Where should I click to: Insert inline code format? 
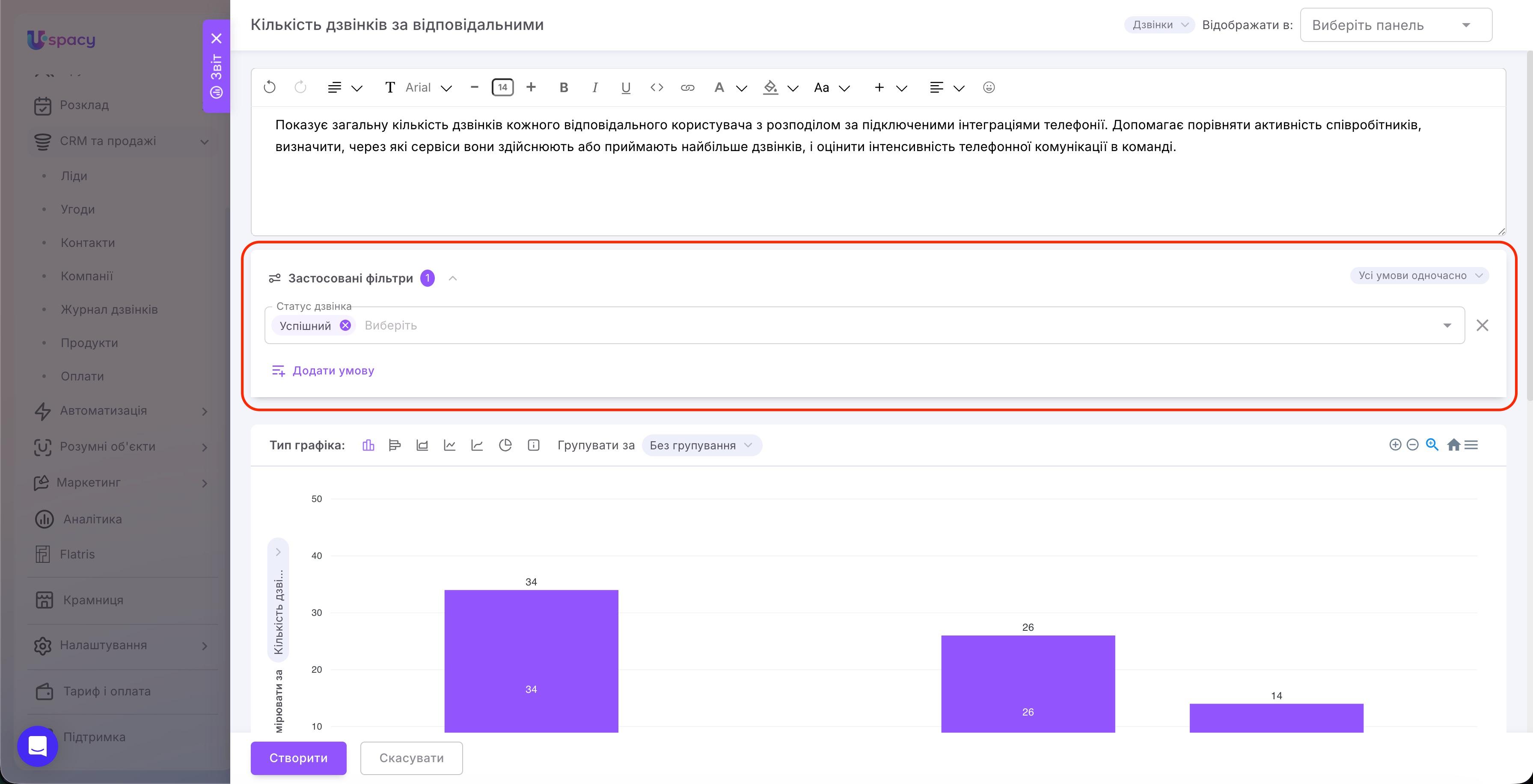point(657,87)
